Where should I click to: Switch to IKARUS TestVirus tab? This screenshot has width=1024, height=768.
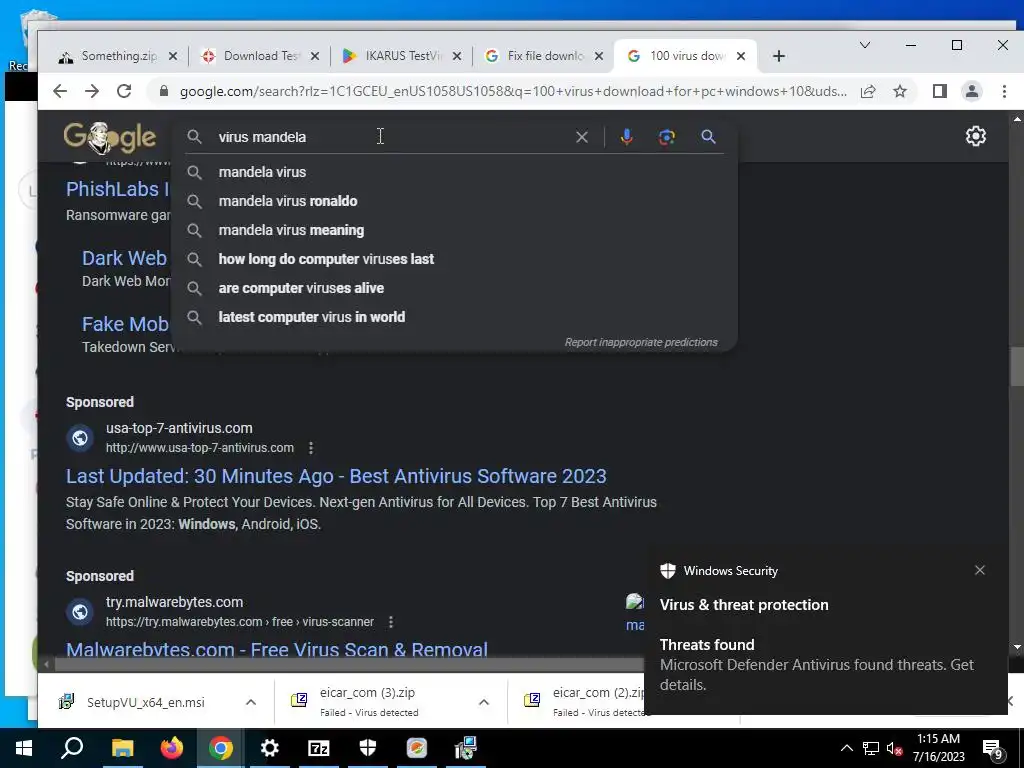(x=402, y=56)
